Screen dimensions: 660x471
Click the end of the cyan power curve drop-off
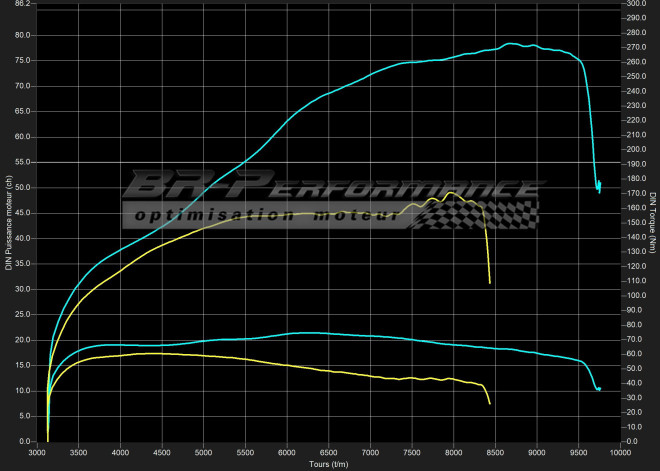click(x=599, y=190)
